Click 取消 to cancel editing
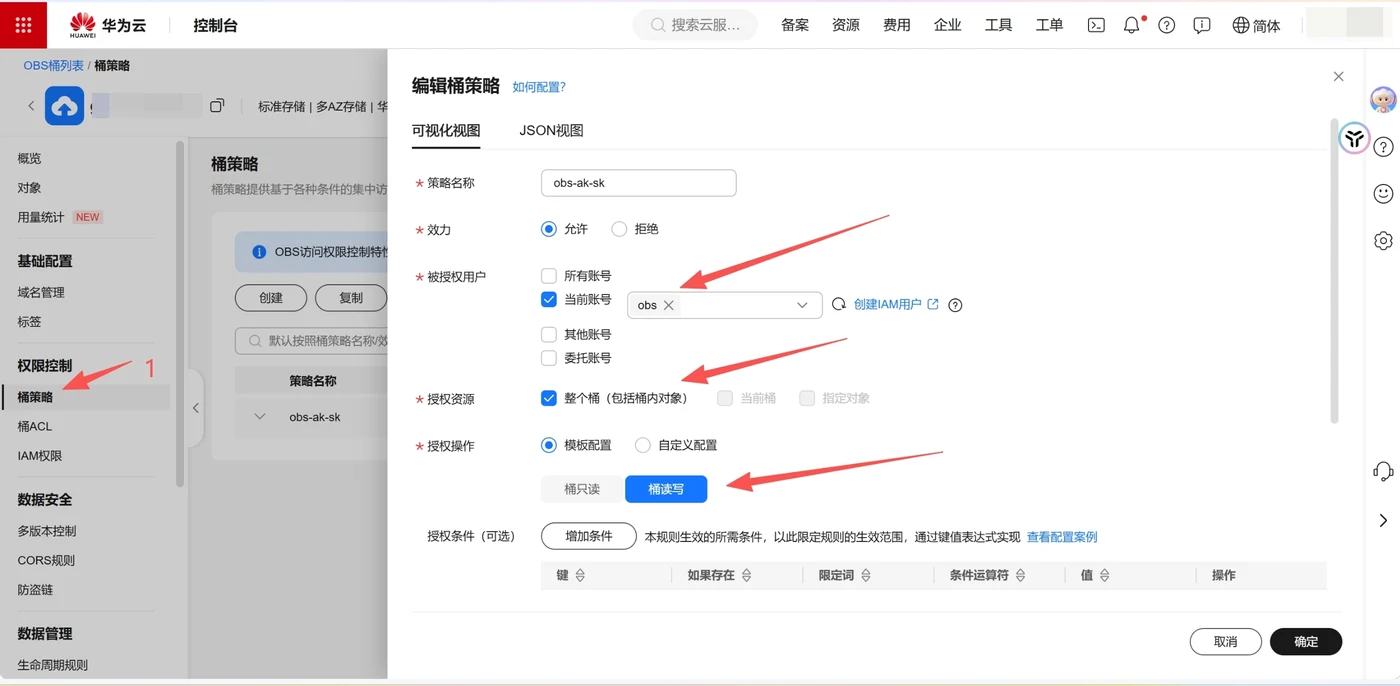 (1225, 642)
